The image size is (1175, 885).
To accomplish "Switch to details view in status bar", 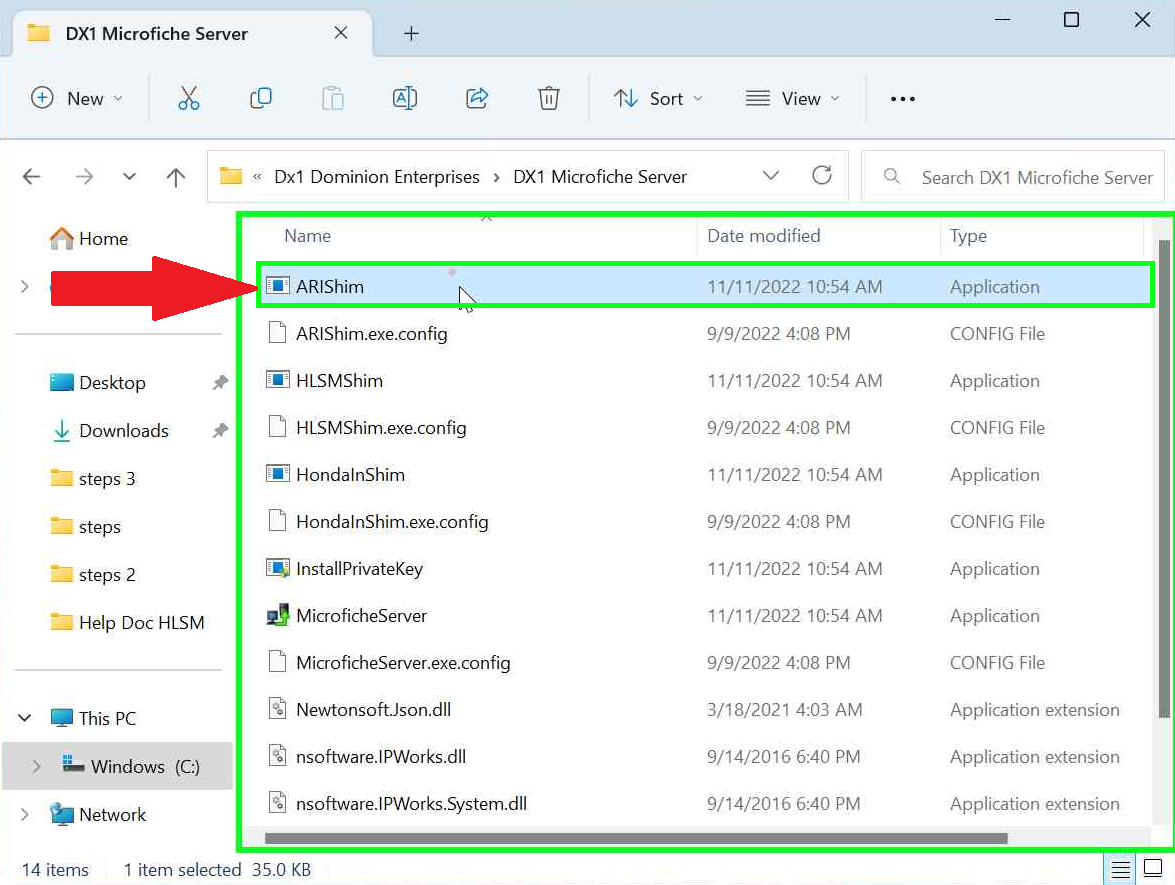I will [1120, 869].
